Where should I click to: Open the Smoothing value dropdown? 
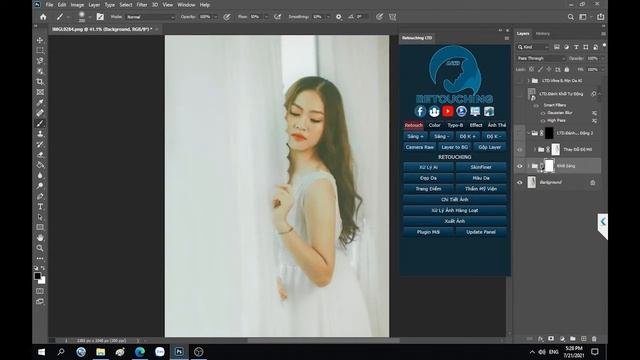(328, 17)
